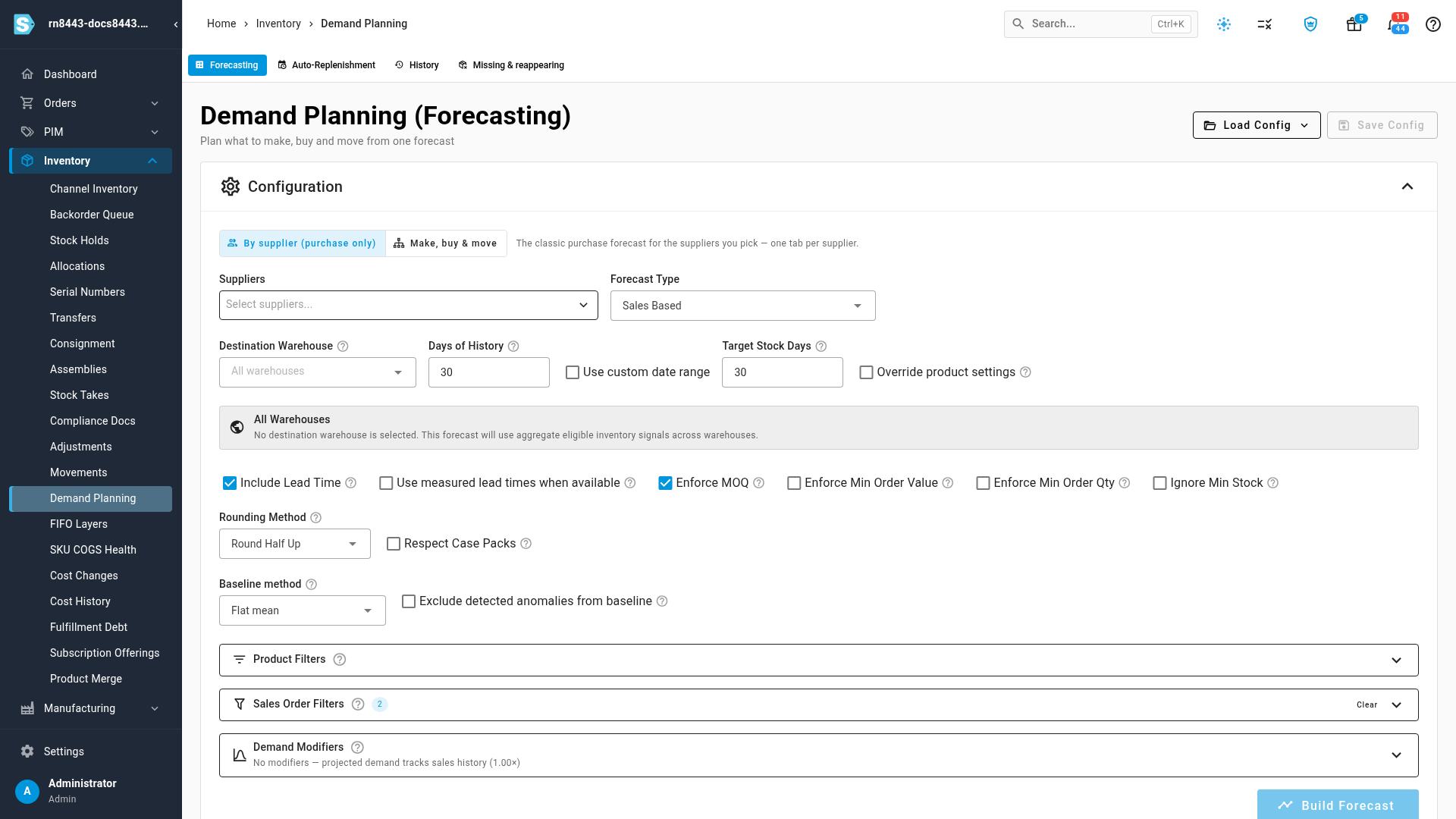The image size is (1456, 819).
Task: Click the Administrator avatar icon
Action: click(x=27, y=791)
